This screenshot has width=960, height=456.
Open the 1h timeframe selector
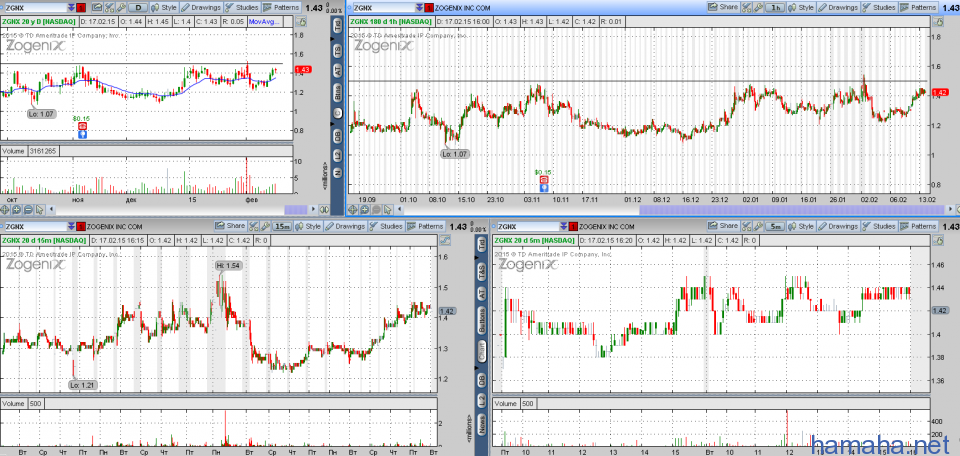pos(776,7)
